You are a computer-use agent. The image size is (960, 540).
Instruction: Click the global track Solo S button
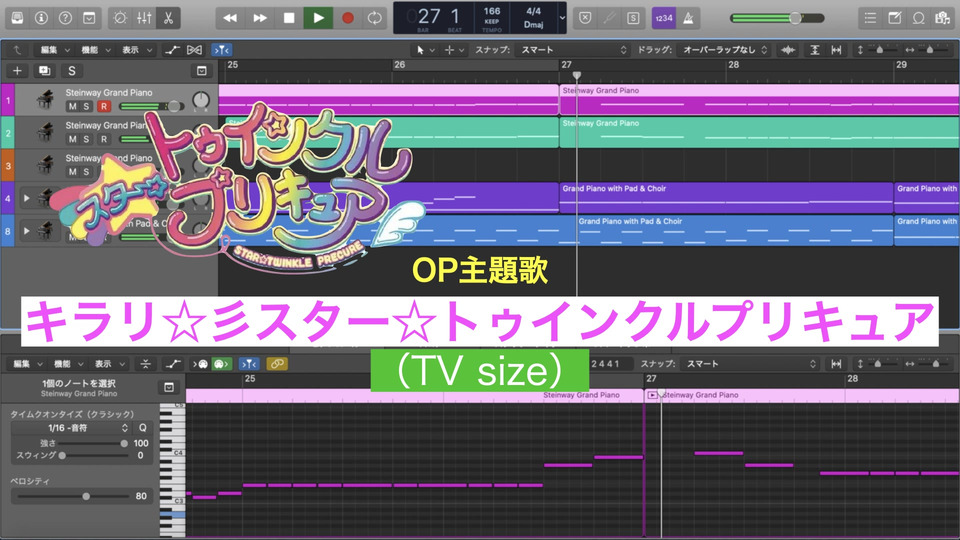click(72, 71)
